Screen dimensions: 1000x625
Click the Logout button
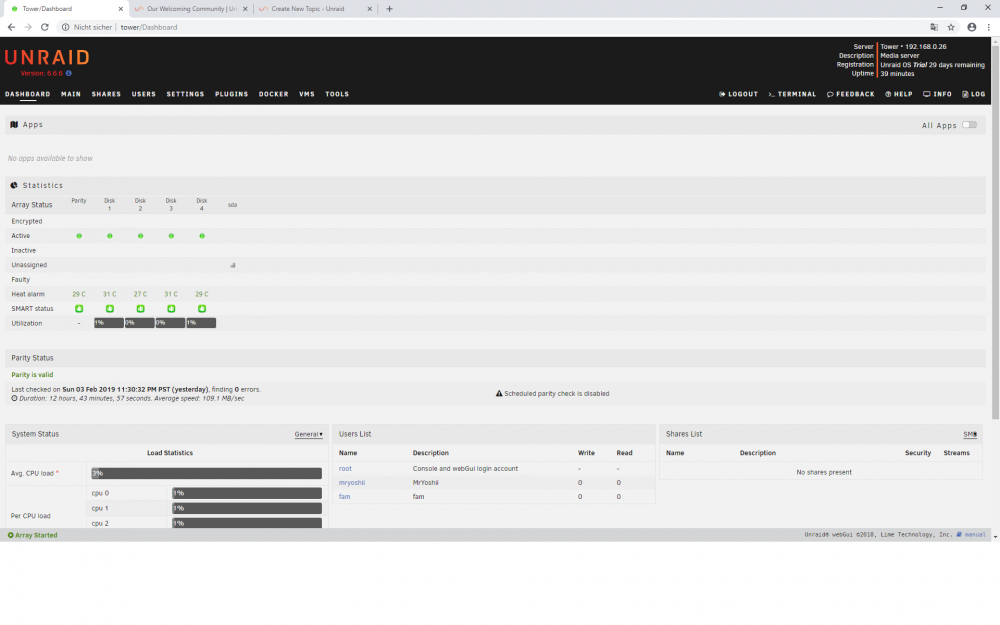pos(739,94)
